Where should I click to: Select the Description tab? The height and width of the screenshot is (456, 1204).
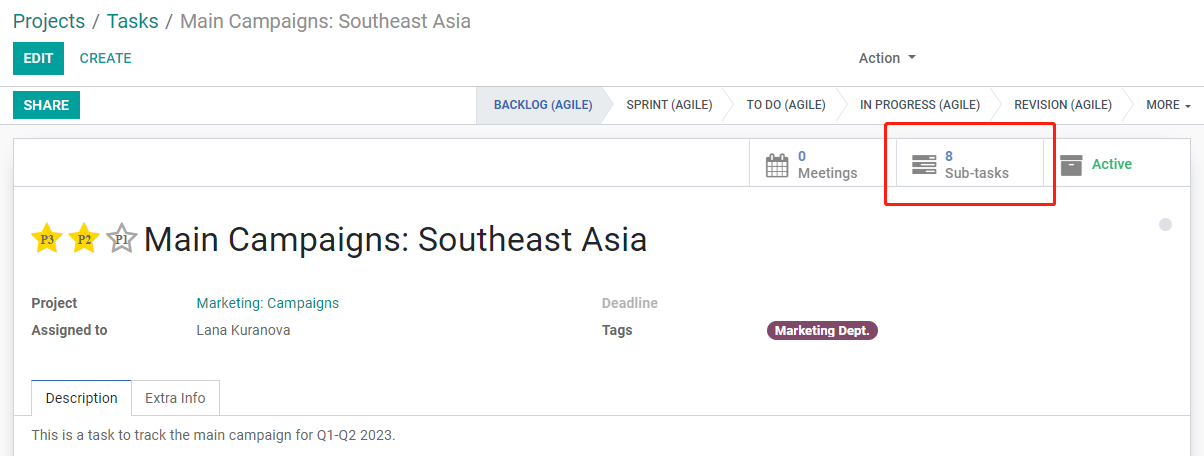[81, 398]
